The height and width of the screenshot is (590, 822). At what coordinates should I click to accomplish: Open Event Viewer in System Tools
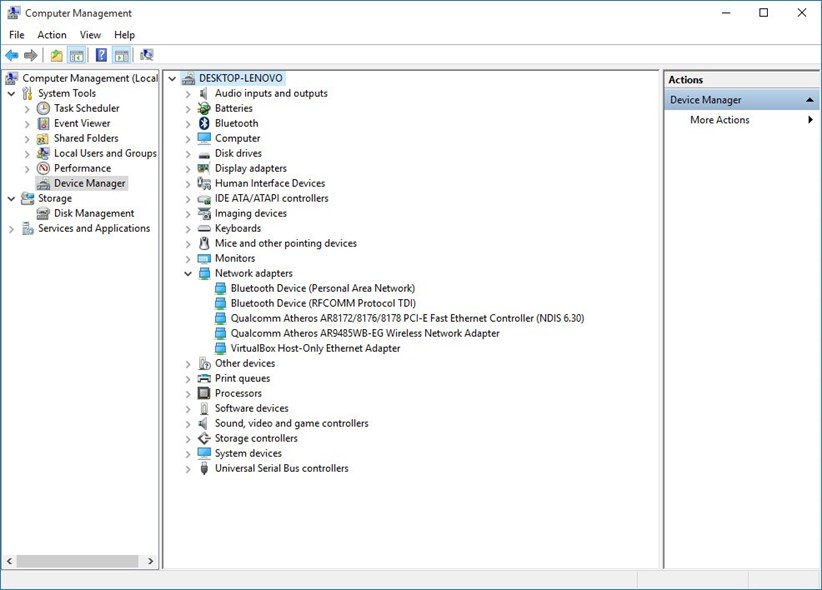click(x=82, y=123)
